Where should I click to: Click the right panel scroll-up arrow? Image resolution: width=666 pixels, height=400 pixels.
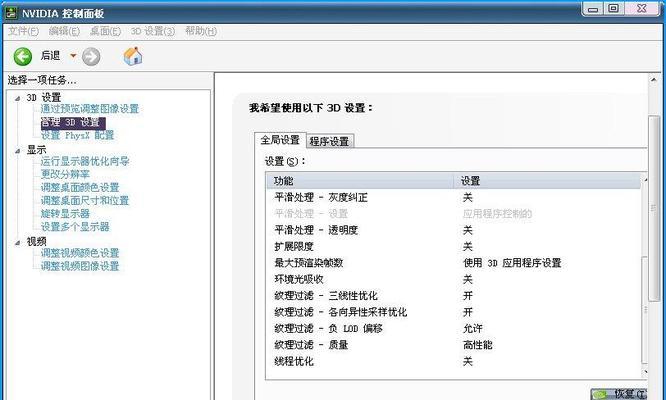pyautogui.click(x=654, y=80)
